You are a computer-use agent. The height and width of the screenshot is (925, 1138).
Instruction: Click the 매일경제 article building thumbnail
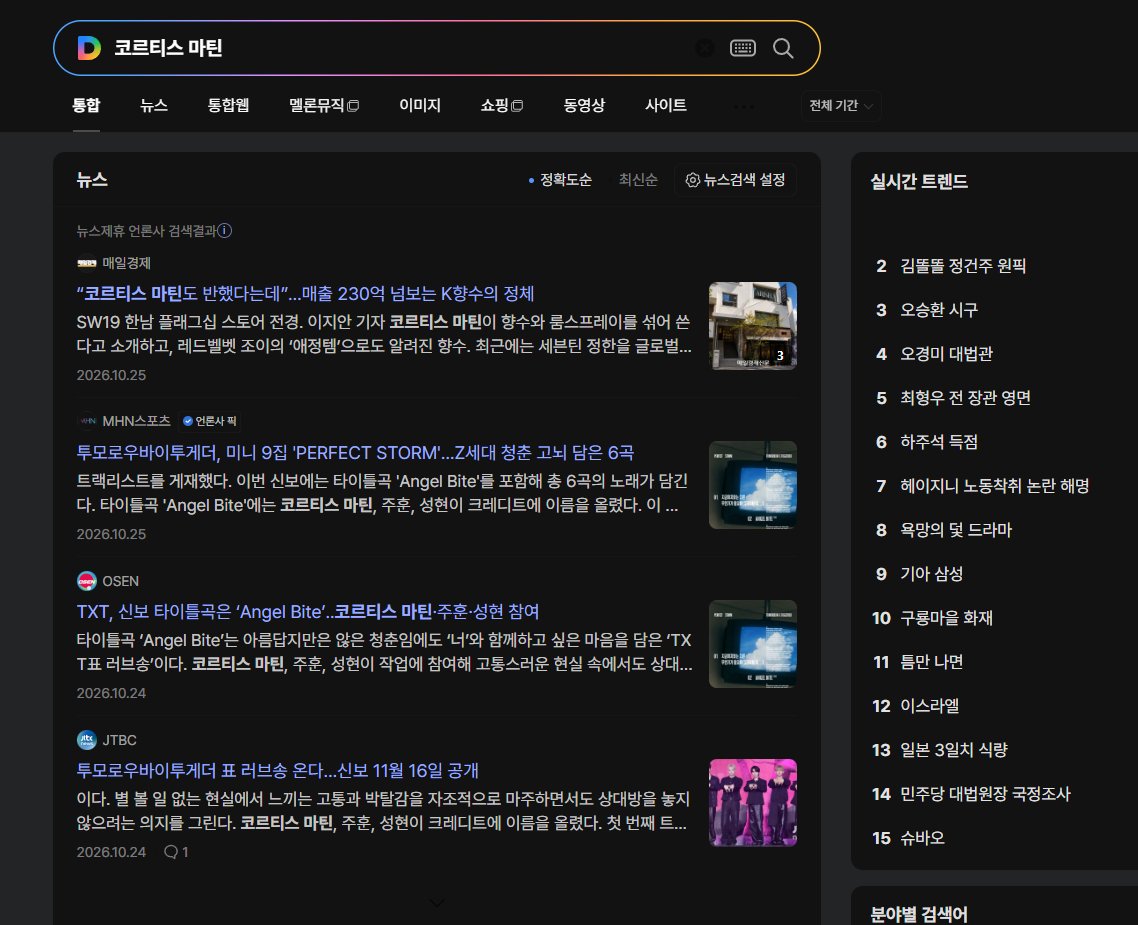click(x=753, y=326)
